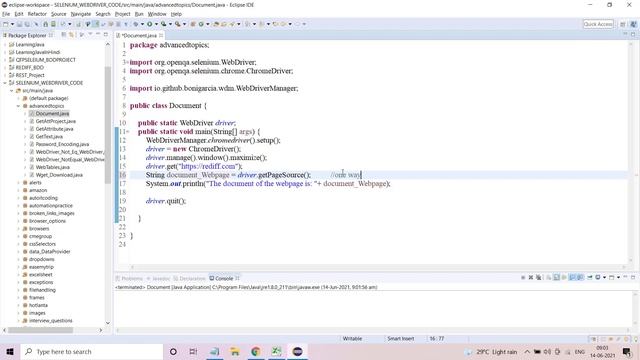Toggle Mark Occurrences highlighted toolbar button
The height and width of the screenshot is (360, 640).
[x=95, y=24]
